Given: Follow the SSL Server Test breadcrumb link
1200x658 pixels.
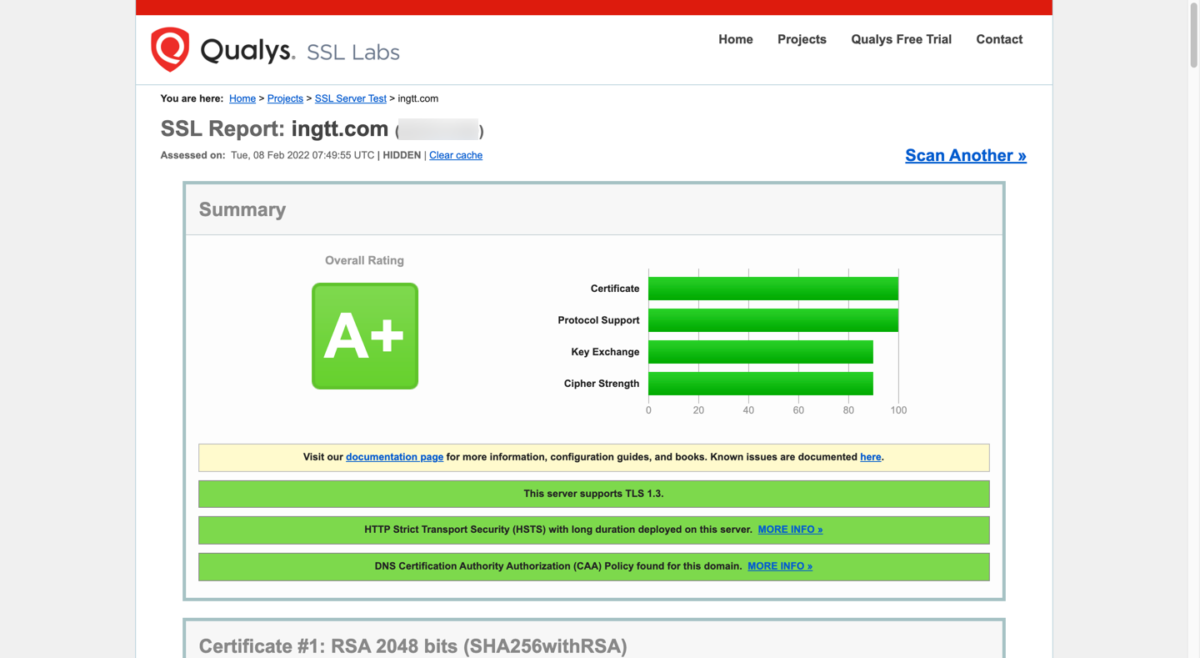Looking at the screenshot, I should coord(350,99).
